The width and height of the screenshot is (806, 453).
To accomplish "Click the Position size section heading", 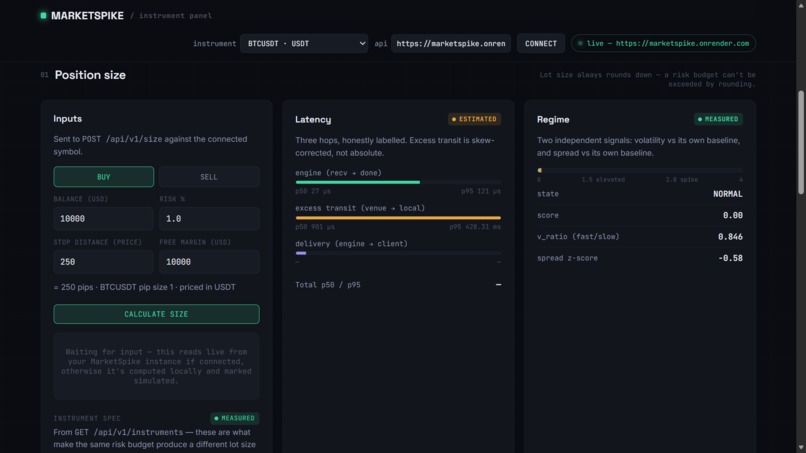I will click(90, 75).
